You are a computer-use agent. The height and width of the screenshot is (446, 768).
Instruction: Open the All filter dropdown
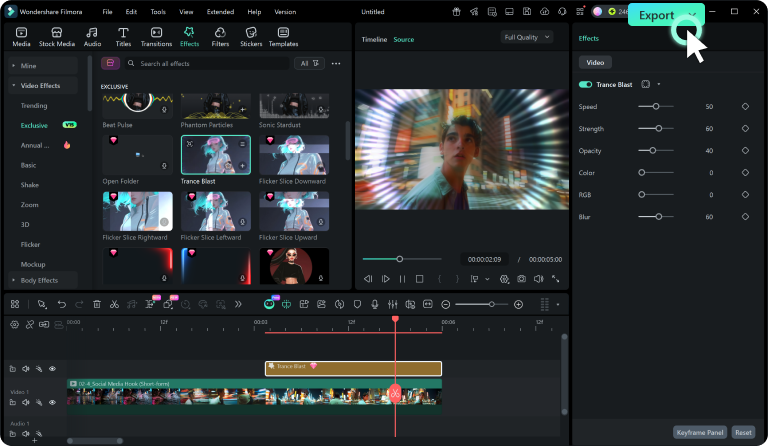click(309, 63)
